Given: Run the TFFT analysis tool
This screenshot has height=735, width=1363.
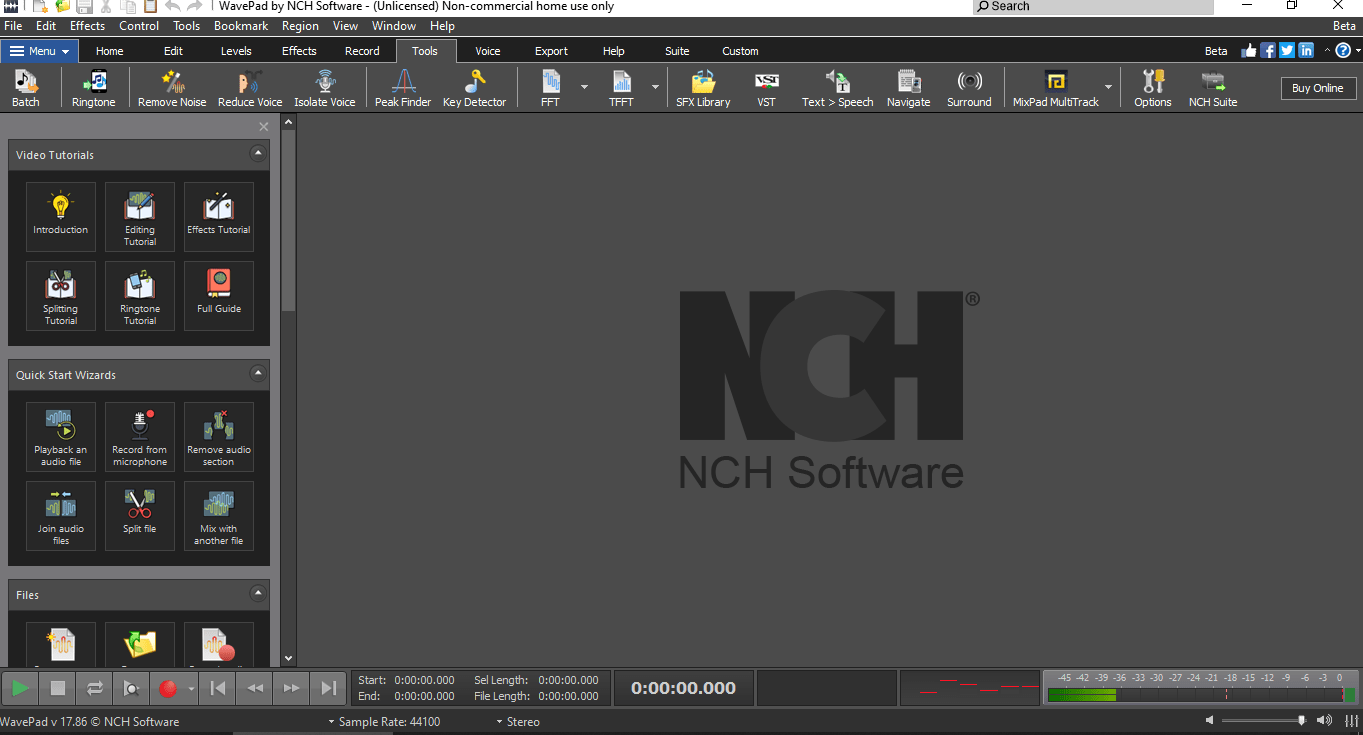Looking at the screenshot, I should (x=621, y=89).
